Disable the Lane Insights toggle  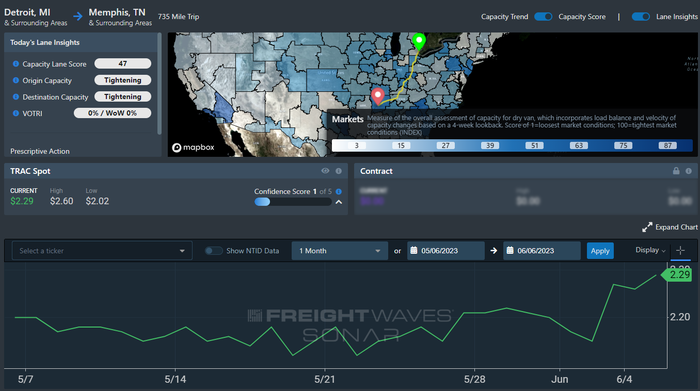pos(641,17)
